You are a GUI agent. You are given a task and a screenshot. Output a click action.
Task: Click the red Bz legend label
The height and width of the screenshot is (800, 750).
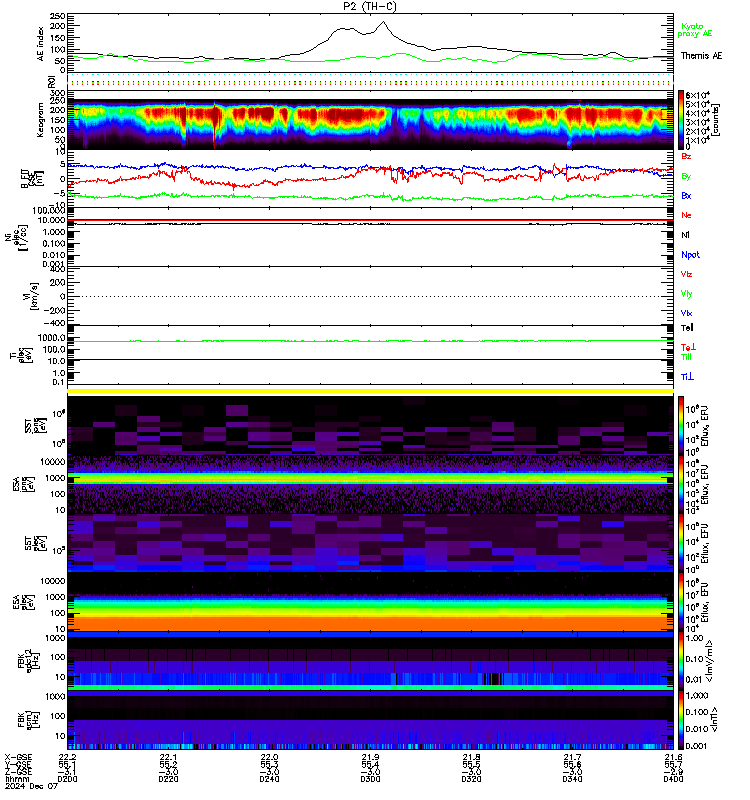[686, 156]
